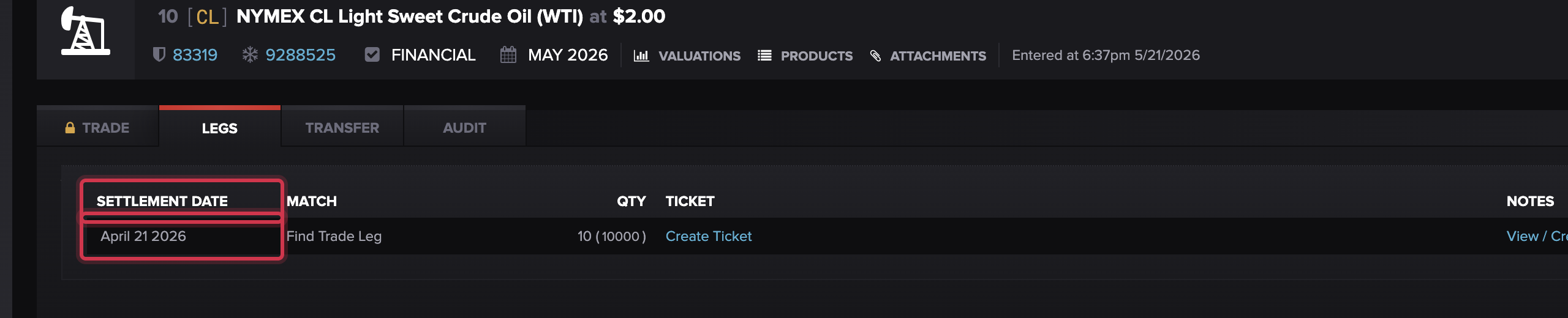Click the paperclip Attachments icon
The height and width of the screenshot is (318, 1568).
[876, 56]
